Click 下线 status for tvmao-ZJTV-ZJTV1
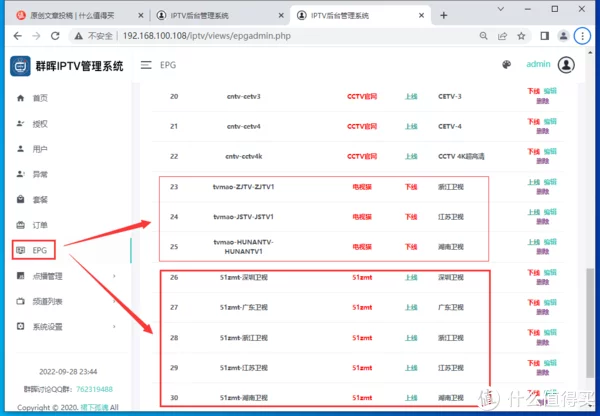The width and height of the screenshot is (600, 416). point(411,187)
